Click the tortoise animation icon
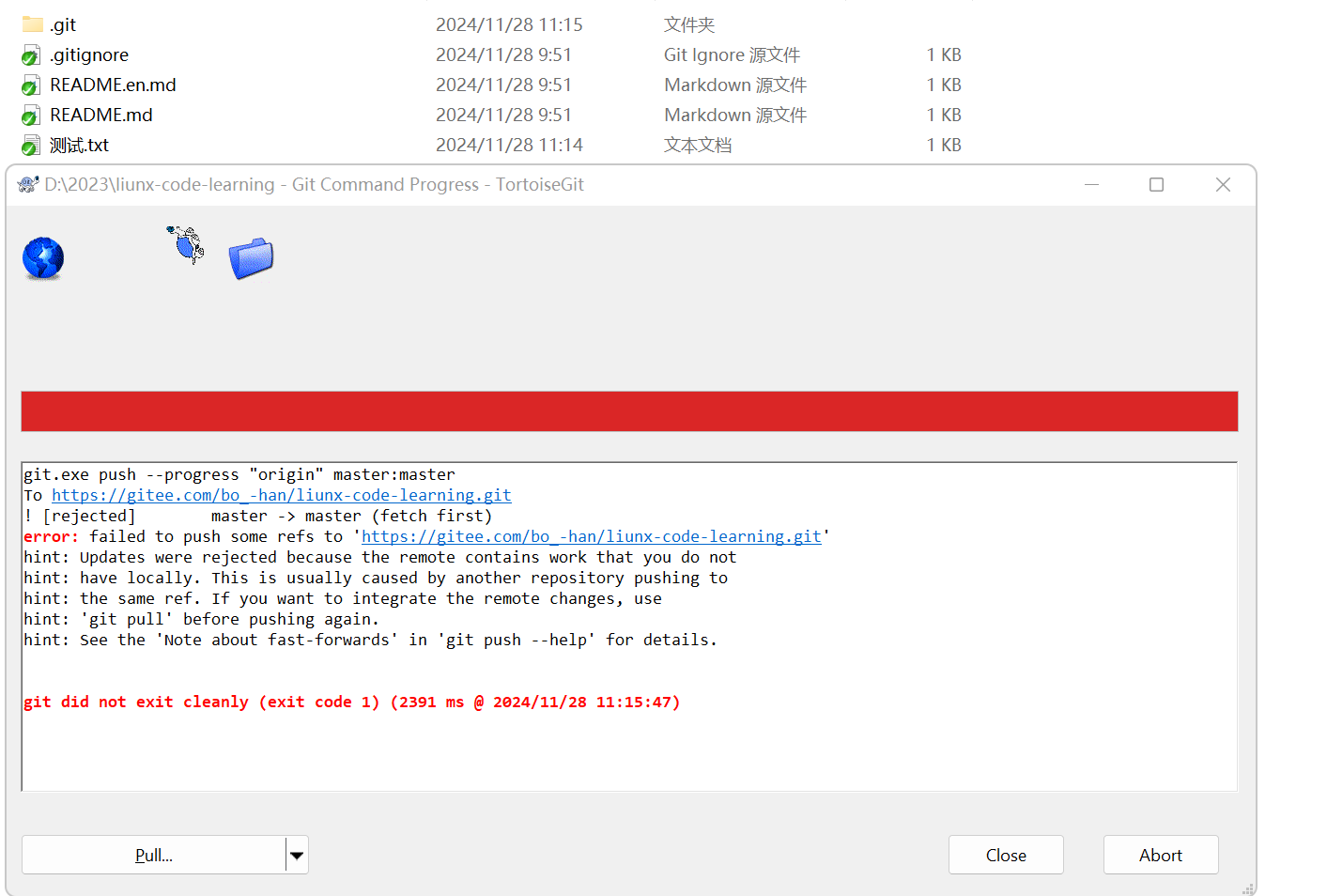 pos(186,244)
